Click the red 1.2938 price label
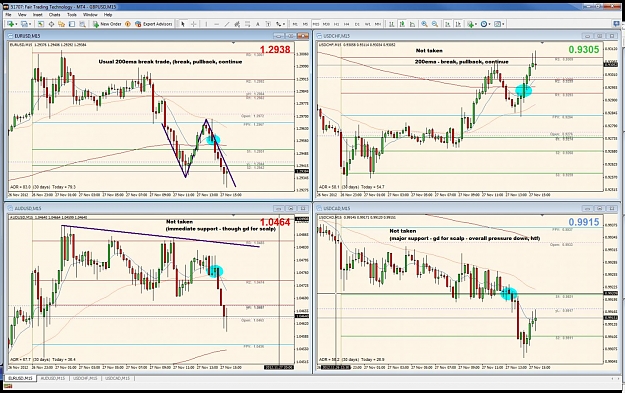 coord(275,50)
